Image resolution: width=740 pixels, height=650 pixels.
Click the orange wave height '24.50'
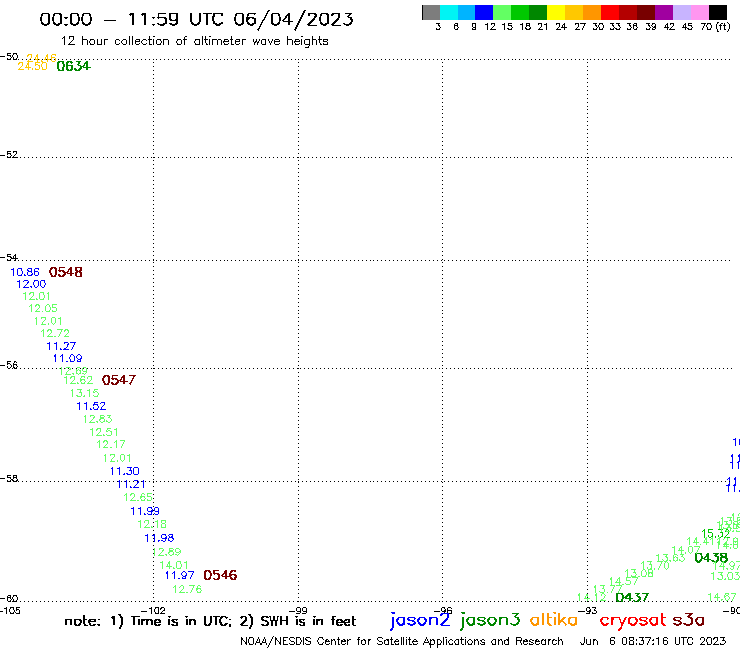tap(33, 66)
